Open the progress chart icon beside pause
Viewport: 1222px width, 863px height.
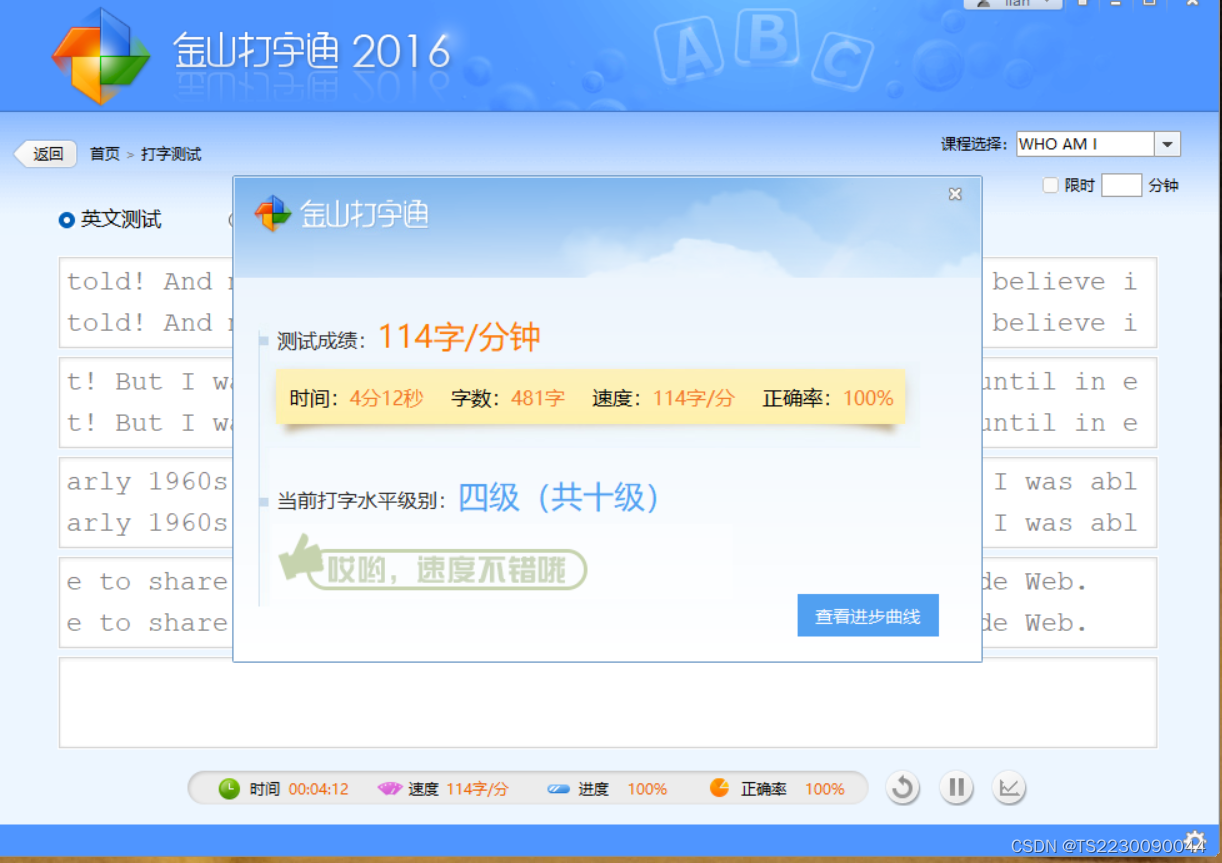coord(1009,788)
